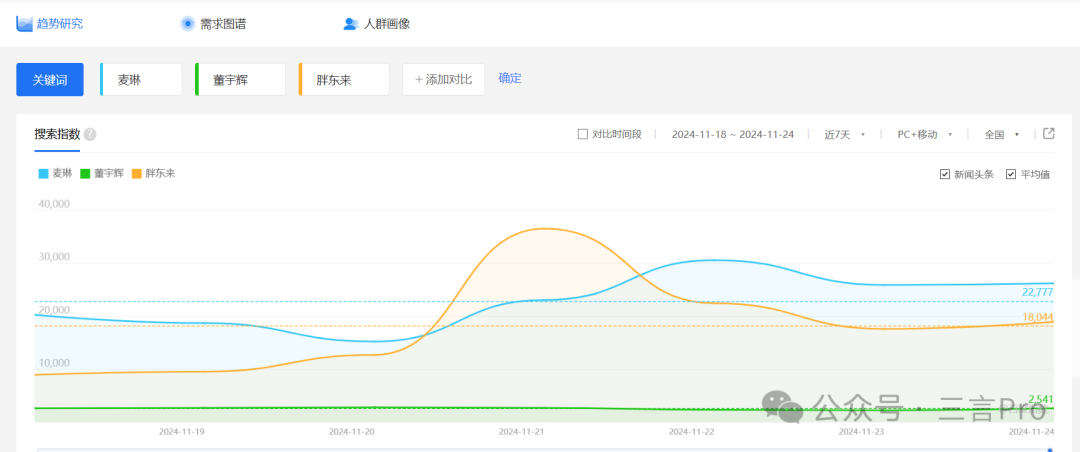Click the 确定 link
This screenshot has width=1080, height=452.
[510, 78]
